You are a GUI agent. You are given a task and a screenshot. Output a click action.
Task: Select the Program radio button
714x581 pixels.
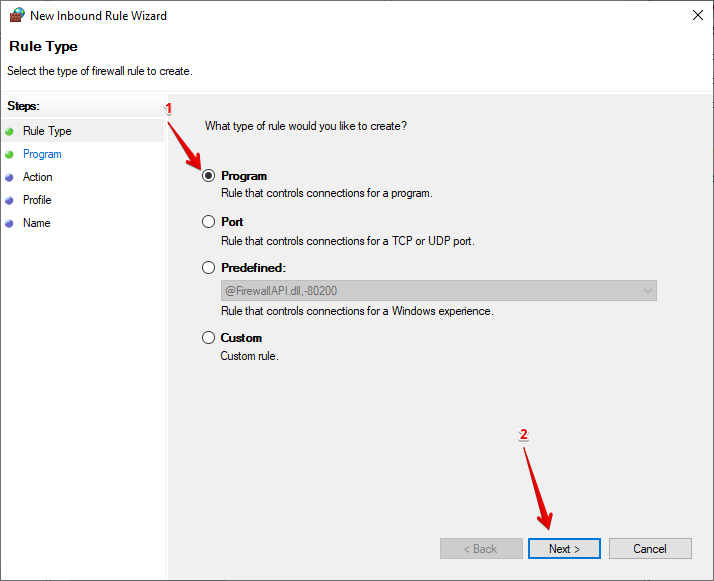pyautogui.click(x=208, y=176)
